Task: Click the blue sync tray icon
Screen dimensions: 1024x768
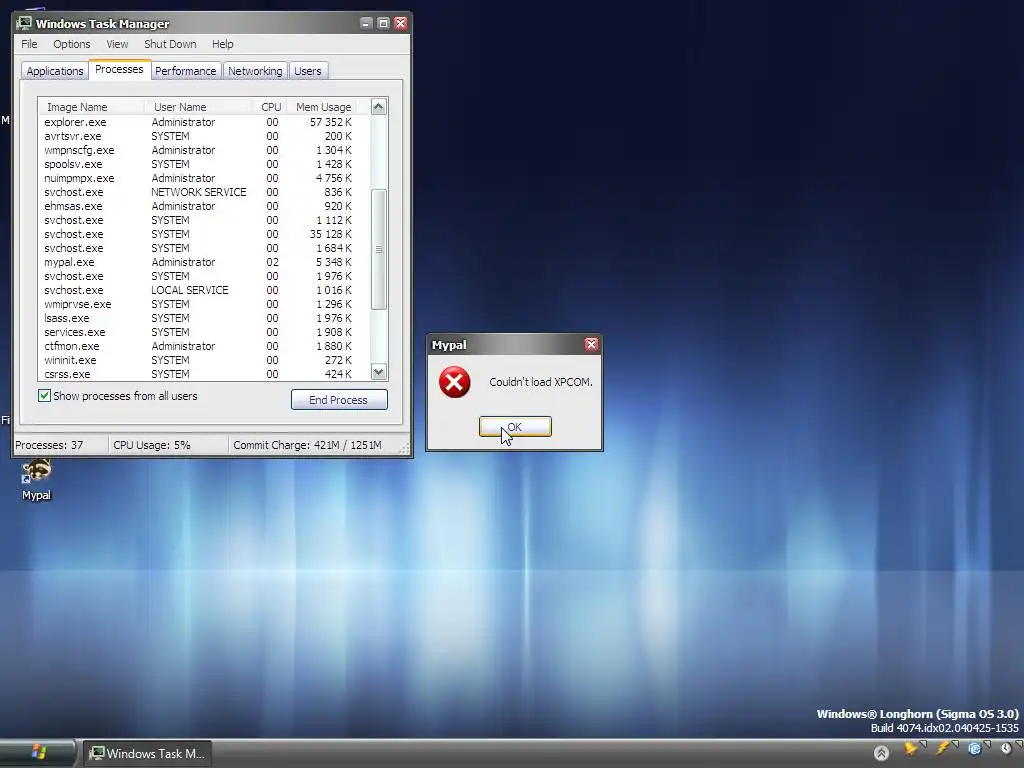Action: (x=974, y=748)
